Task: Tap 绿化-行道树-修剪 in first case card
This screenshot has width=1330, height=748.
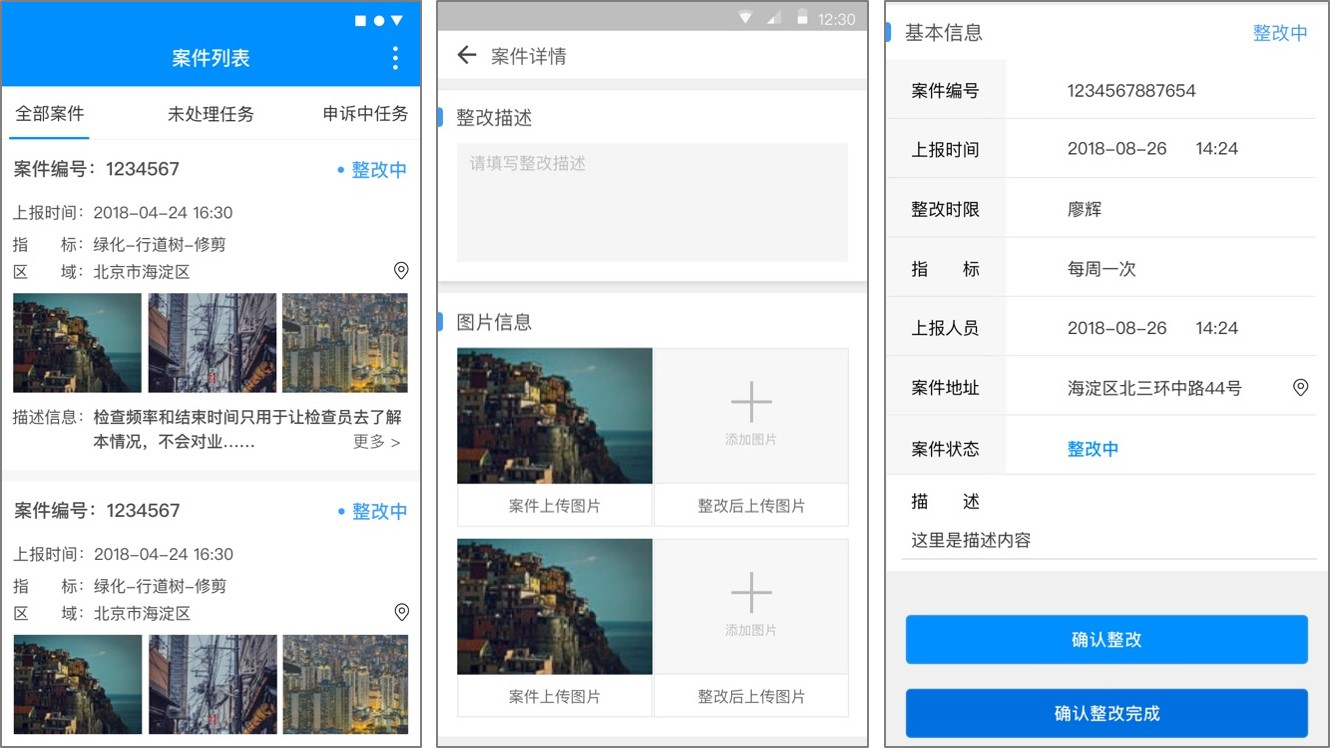Action: pos(160,244)
